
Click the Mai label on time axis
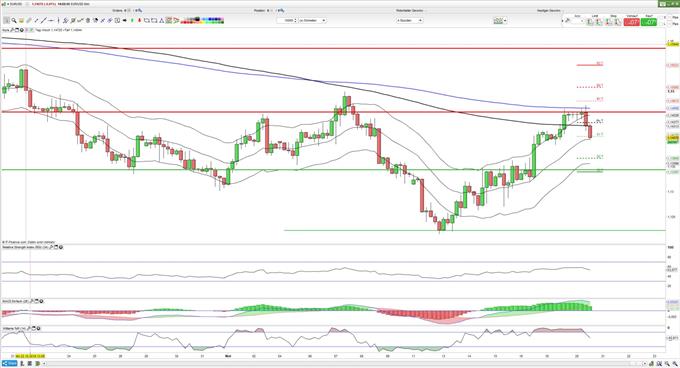(x=228, y=356)
